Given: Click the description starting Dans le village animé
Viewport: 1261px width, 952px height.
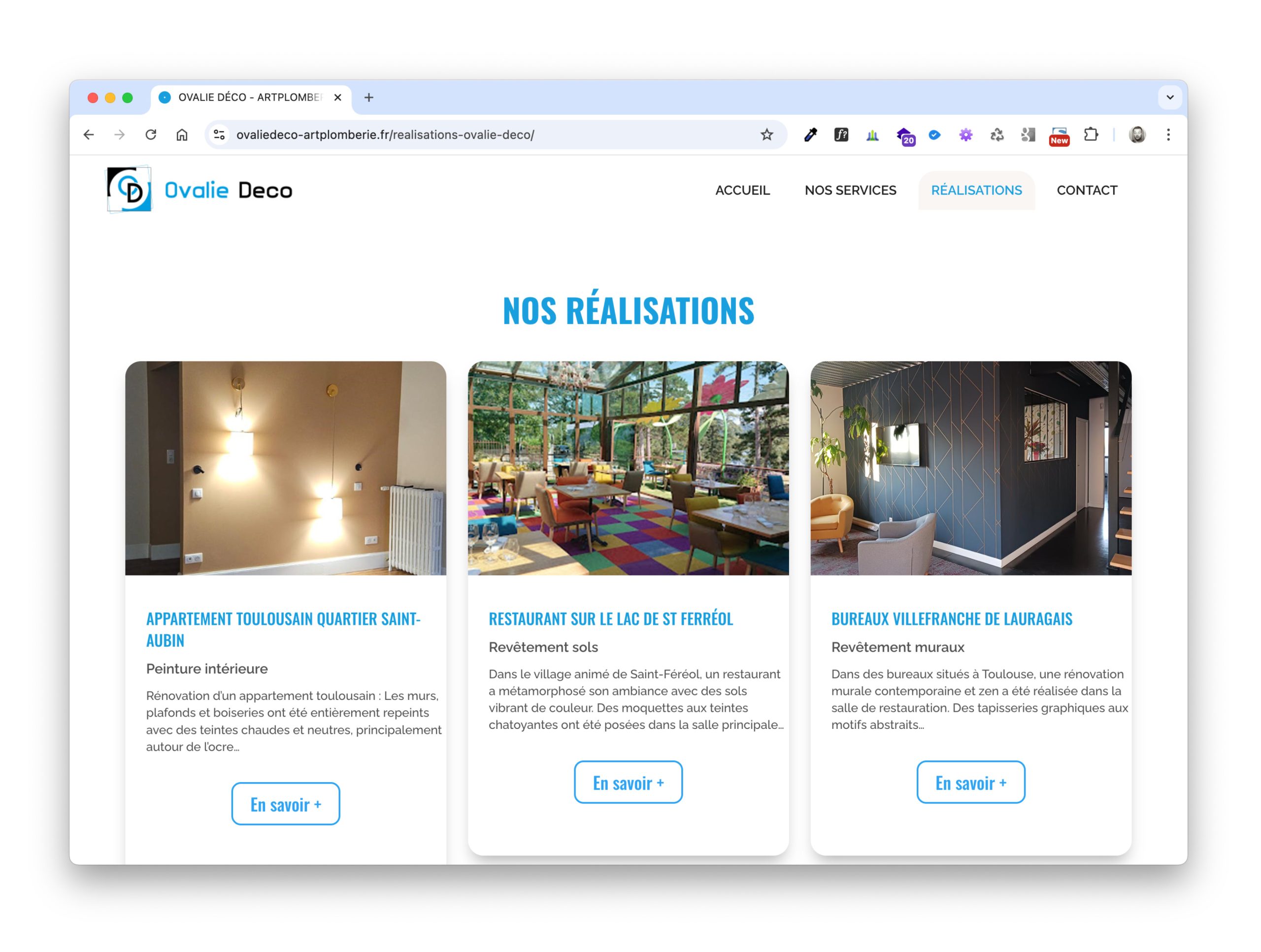Looking at the screenshot, I should pos(636,699).
